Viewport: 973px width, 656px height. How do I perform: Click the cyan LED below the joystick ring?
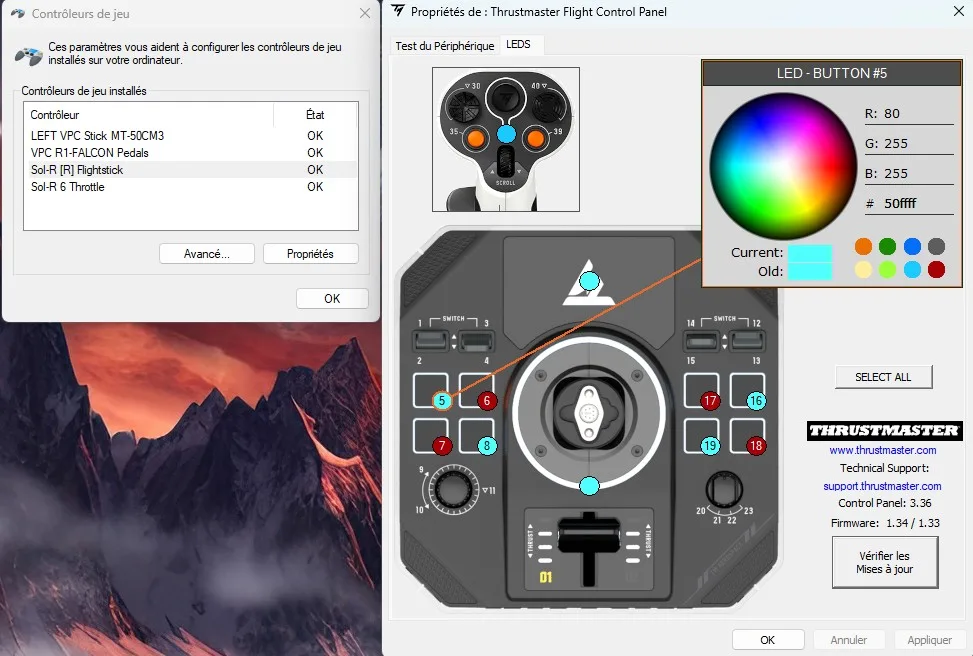589,485
